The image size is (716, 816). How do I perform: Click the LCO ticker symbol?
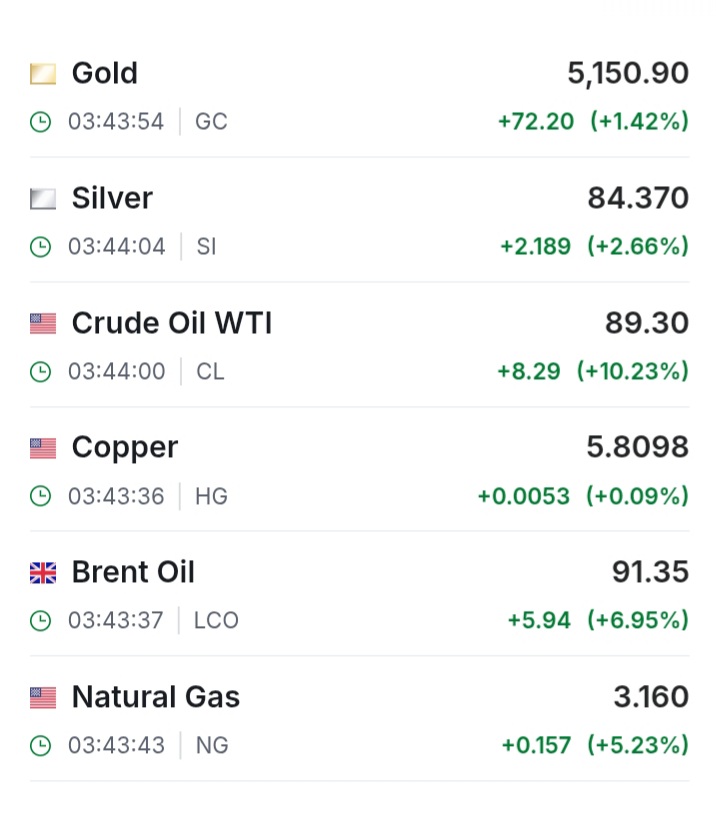(x=216, y=621)
